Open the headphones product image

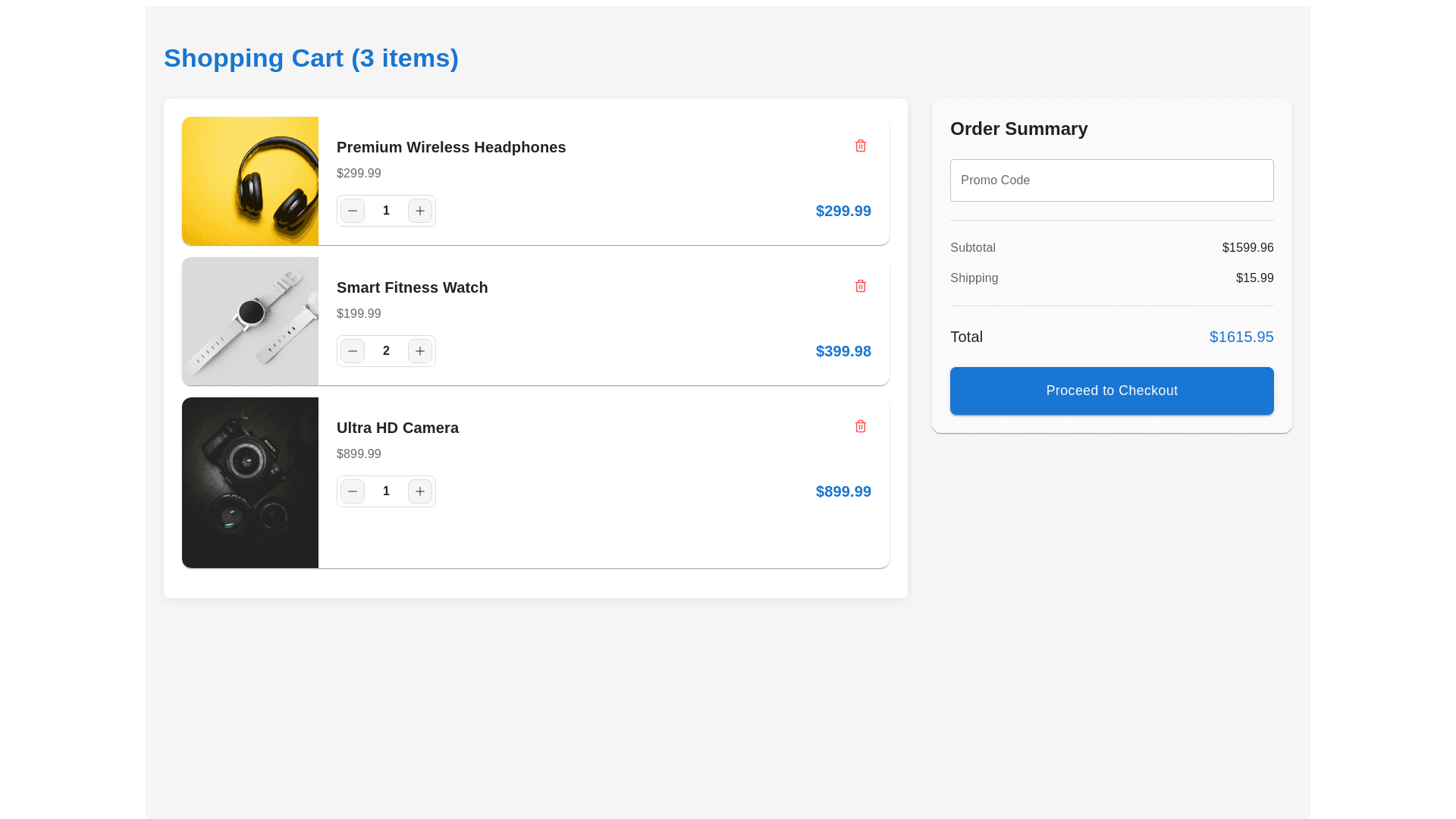(250, 180)
